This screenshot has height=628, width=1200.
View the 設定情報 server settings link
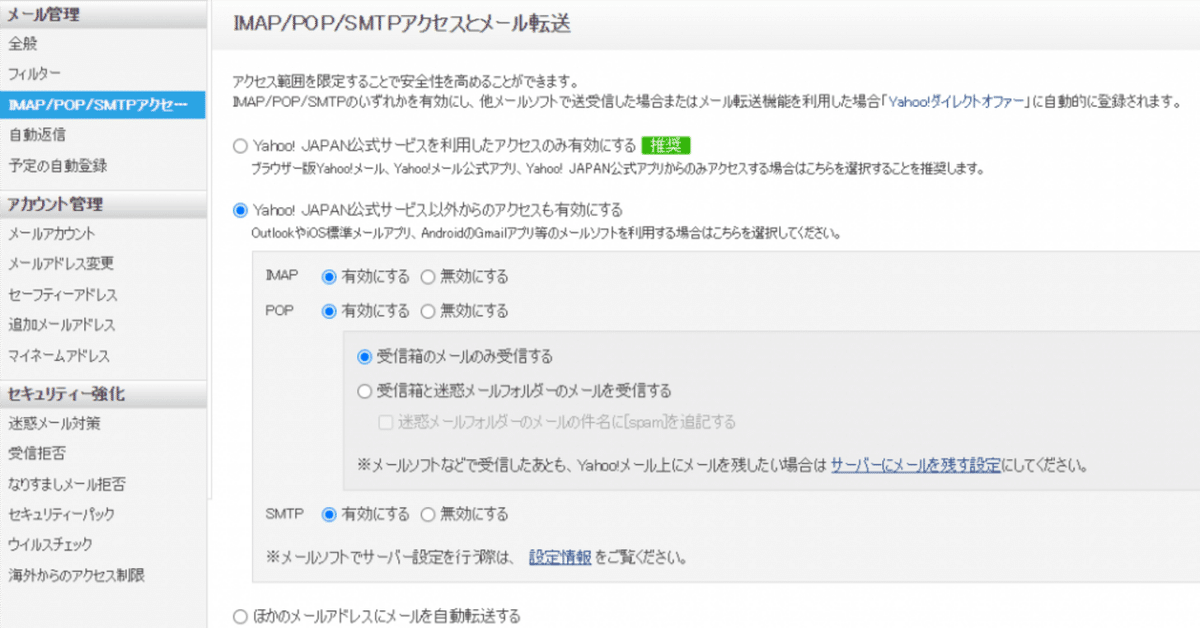click(559, 559)
